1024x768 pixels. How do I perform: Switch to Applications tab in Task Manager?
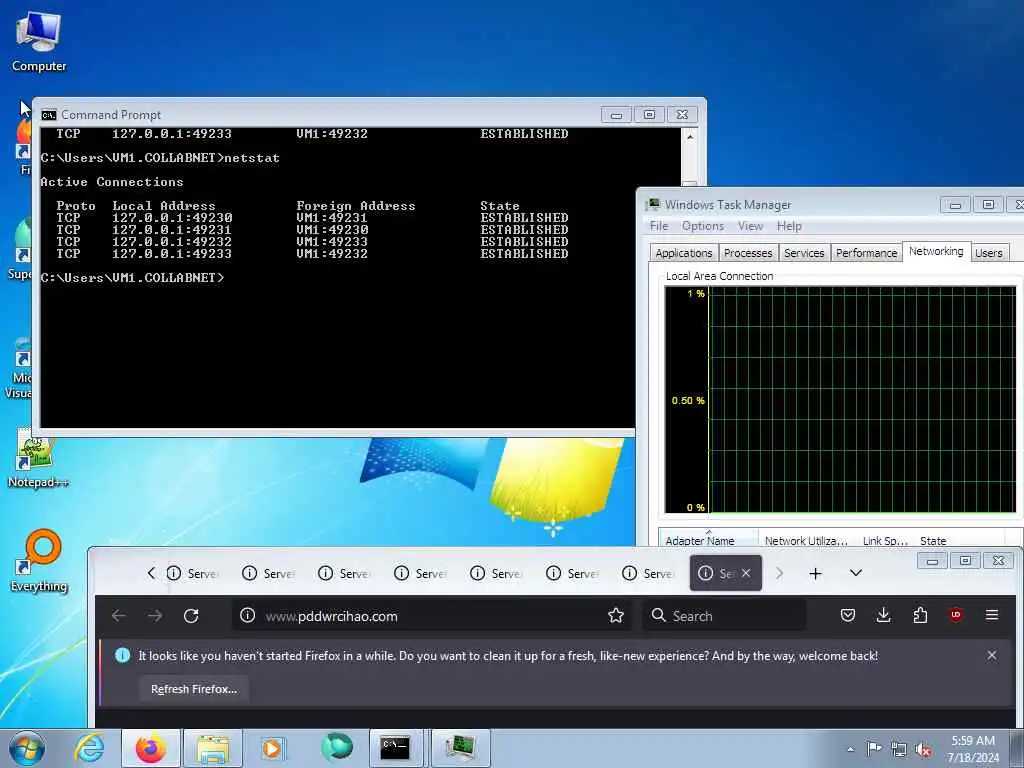[x=684, y=253]
